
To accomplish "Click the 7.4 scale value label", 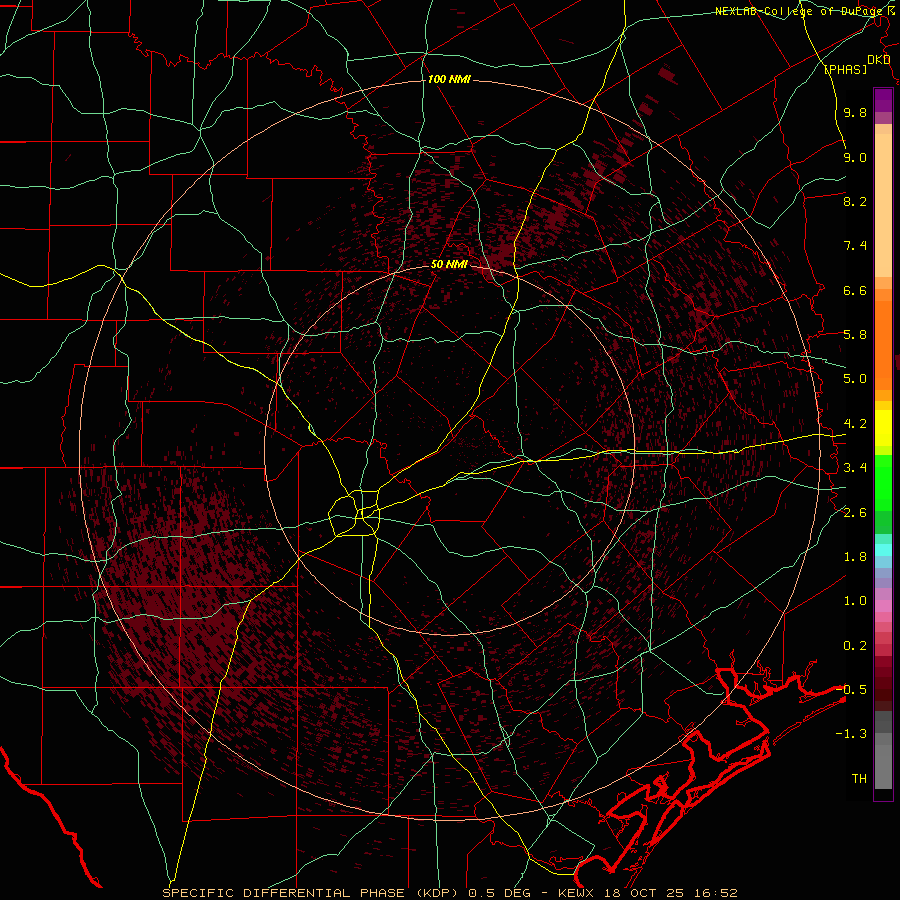I will click(x=855, y=246).
